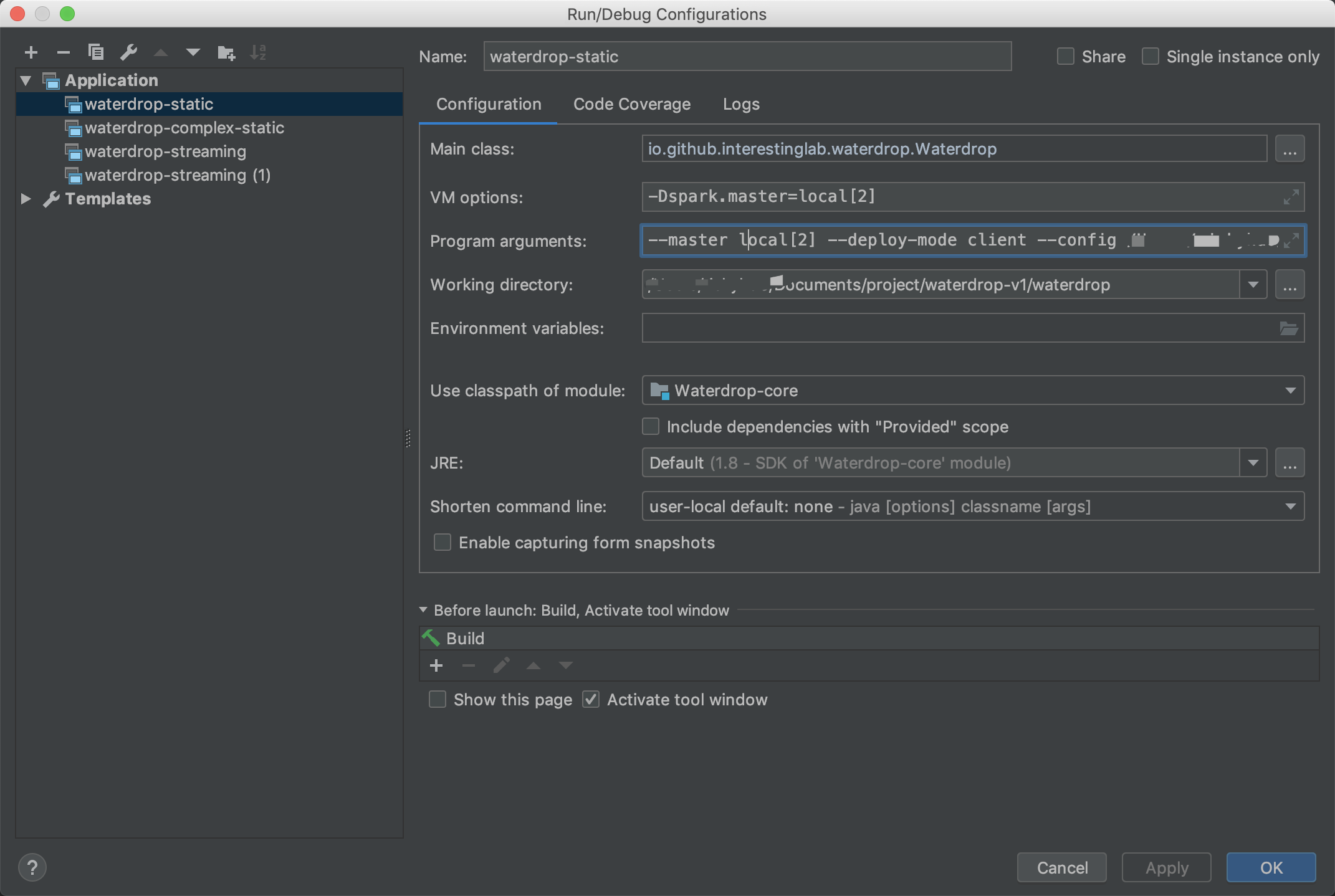
Task: Add a Before launch task
Action: (x=436, y=665)
